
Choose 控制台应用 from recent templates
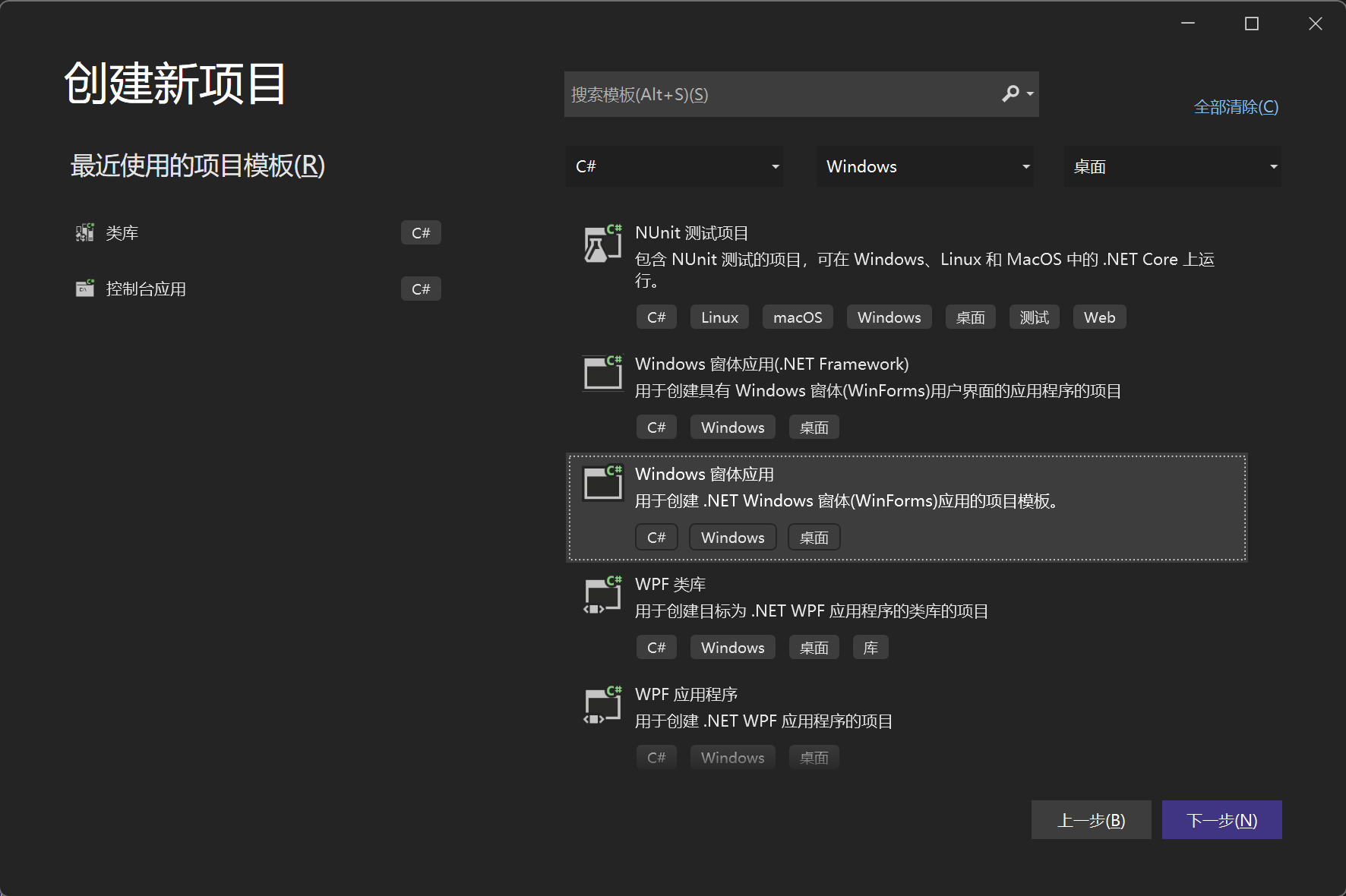(146, 289)
